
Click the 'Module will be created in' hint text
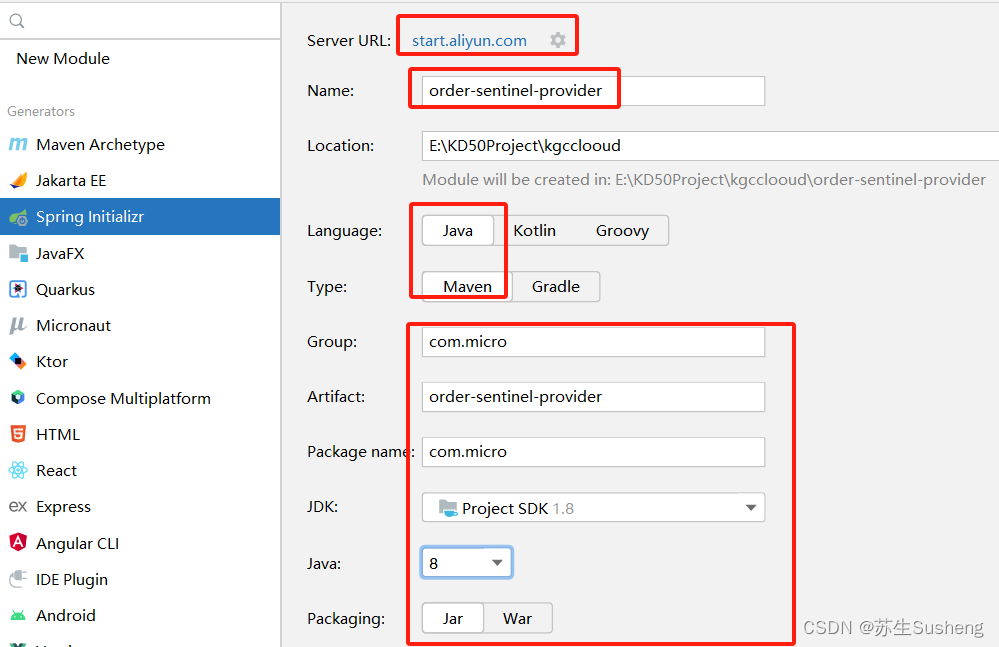click(704, 180)
